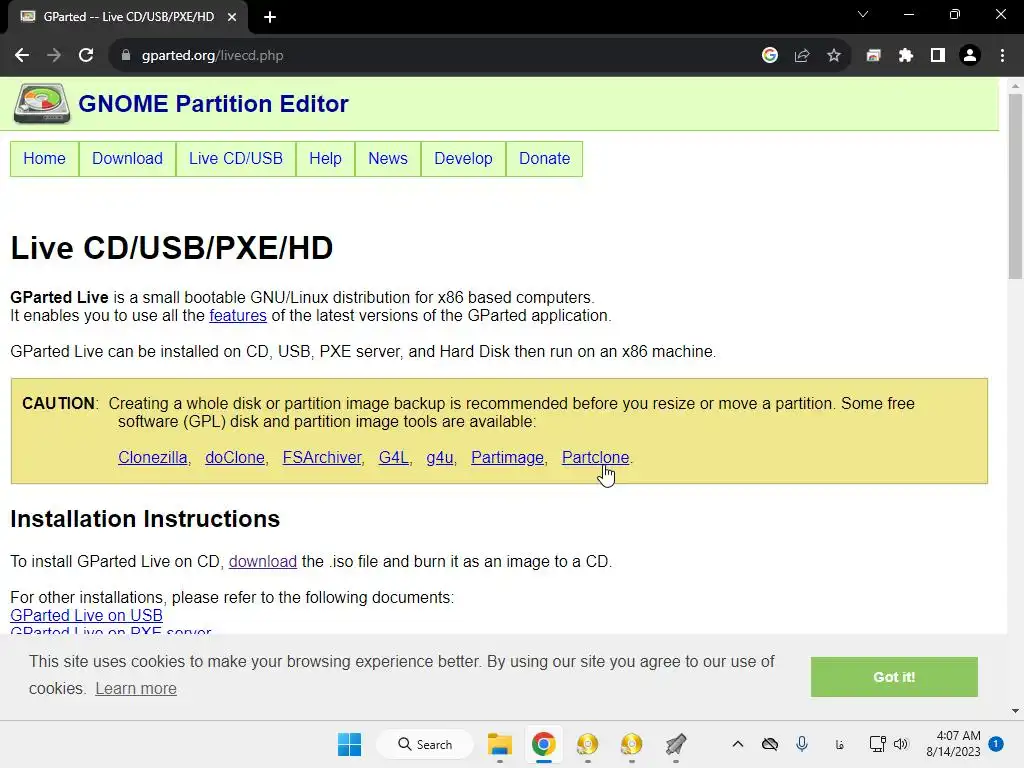Open the notification badge
This screenshot has width=1024, height=768.
tap(996, 744)
